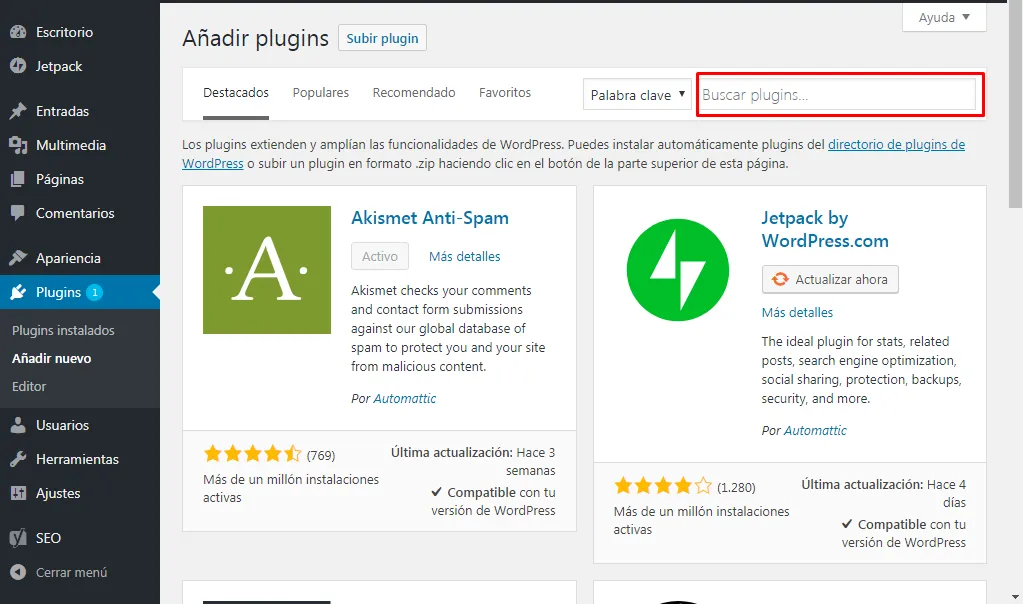The image size is (1023, 604).
Task: Switch to the Destacados tab
Action: click(x=236, y=93)
